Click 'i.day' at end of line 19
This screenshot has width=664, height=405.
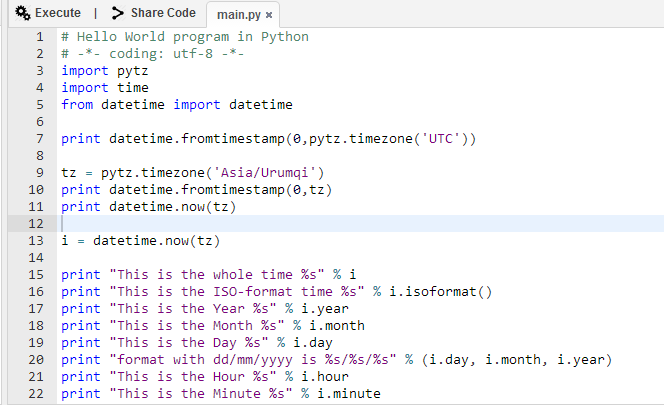313,343
